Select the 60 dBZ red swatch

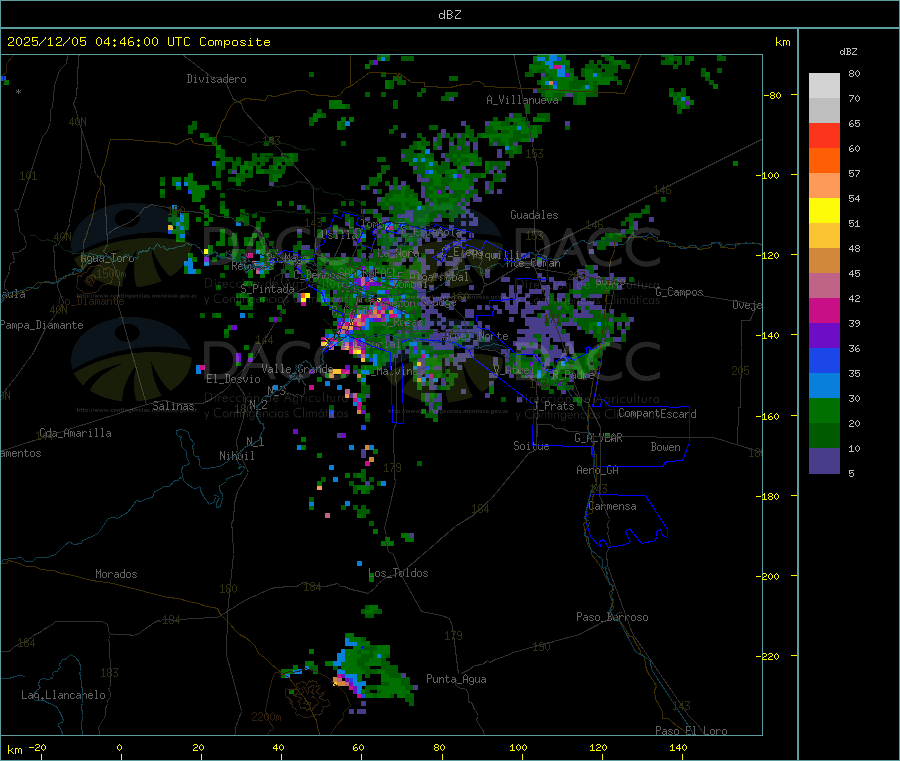coord(824,135)
